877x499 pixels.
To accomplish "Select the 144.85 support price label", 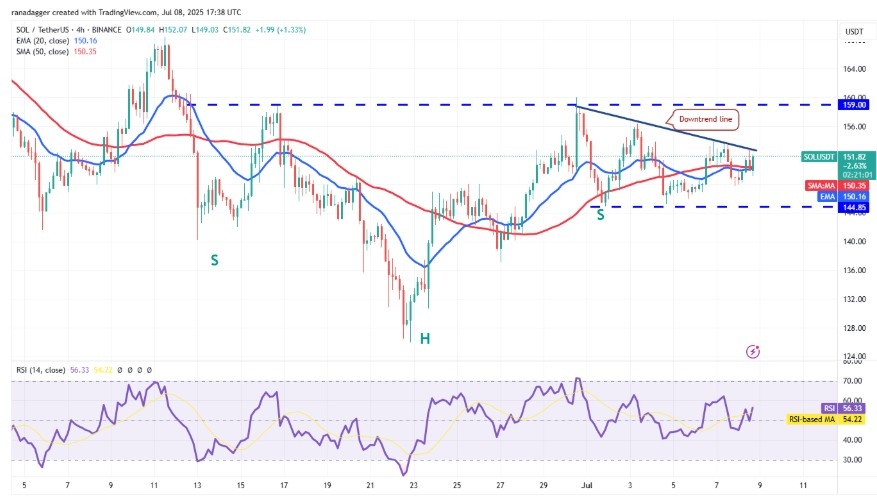I will coord(854,208).
